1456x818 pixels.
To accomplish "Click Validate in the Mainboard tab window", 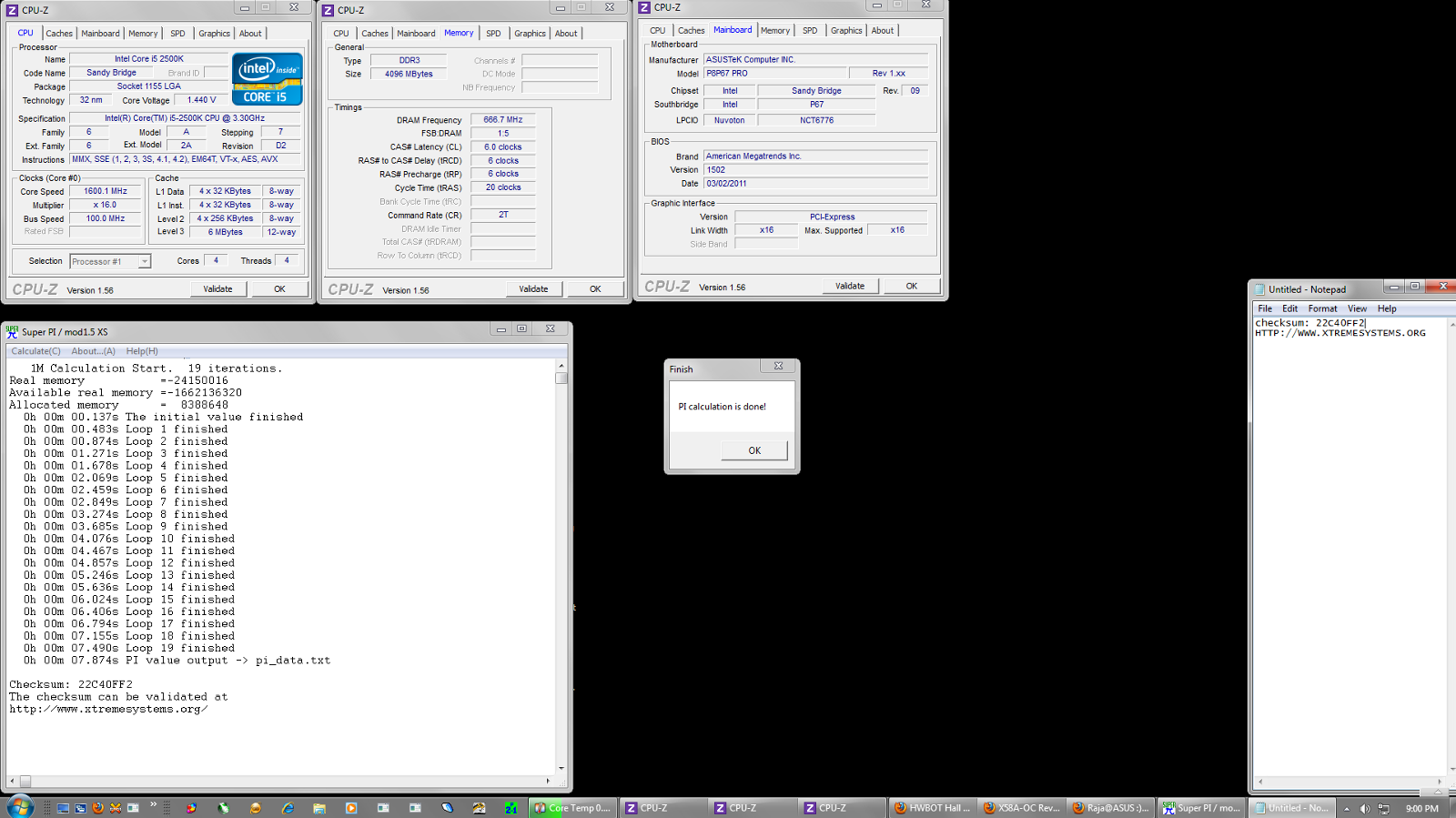I will click(x=850, y=287).
